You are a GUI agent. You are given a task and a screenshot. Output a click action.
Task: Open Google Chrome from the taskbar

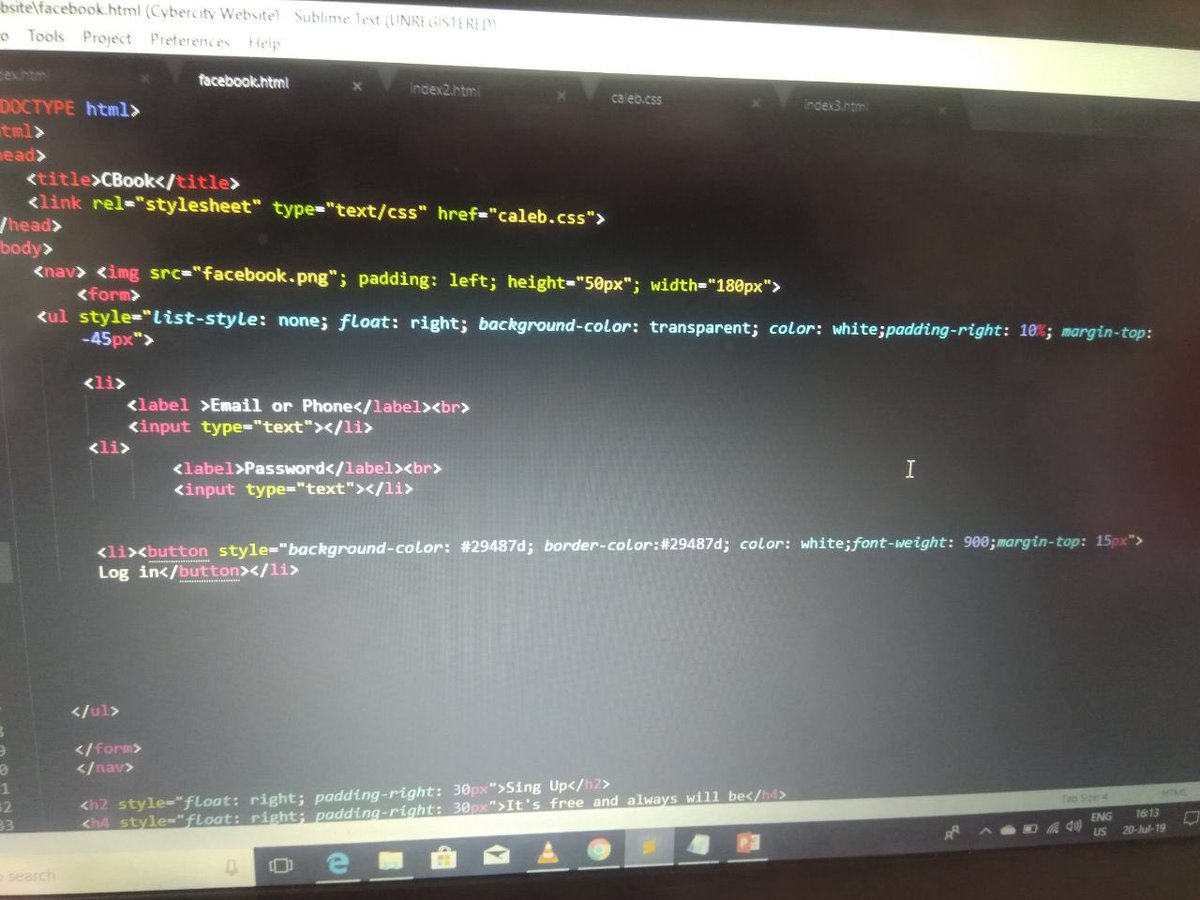click(x=599, y=850)
